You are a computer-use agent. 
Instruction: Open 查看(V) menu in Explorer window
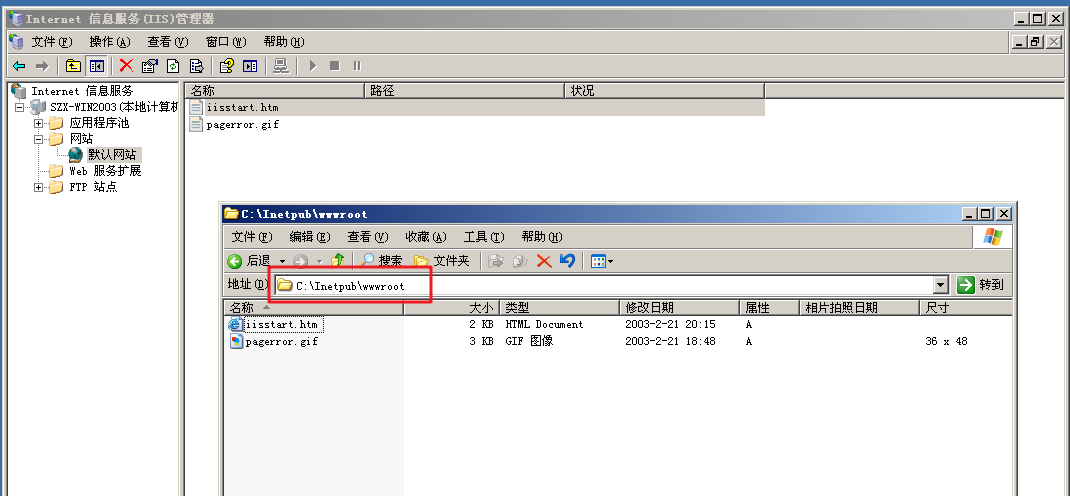pyautogui.click(x=367, y=237)
